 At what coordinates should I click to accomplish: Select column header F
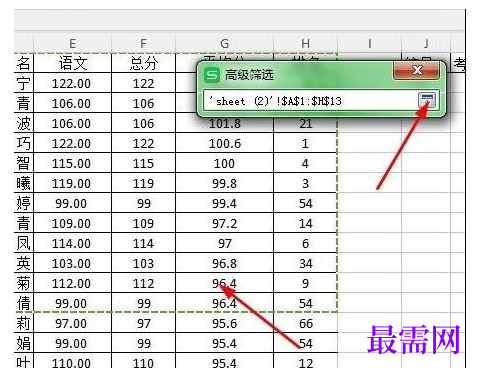click(143, 43)
